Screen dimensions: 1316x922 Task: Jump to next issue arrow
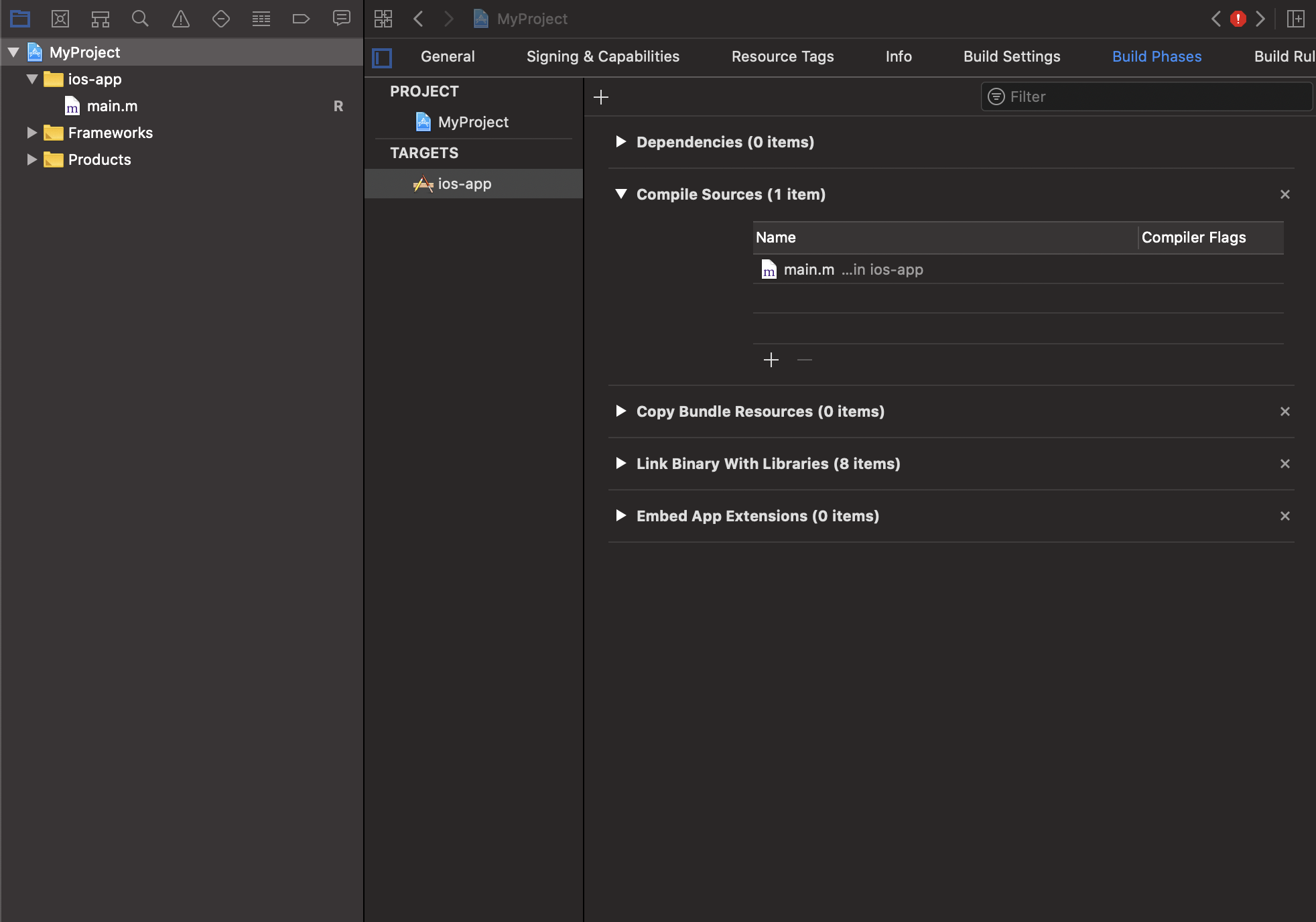click(x=1260, y=19)
